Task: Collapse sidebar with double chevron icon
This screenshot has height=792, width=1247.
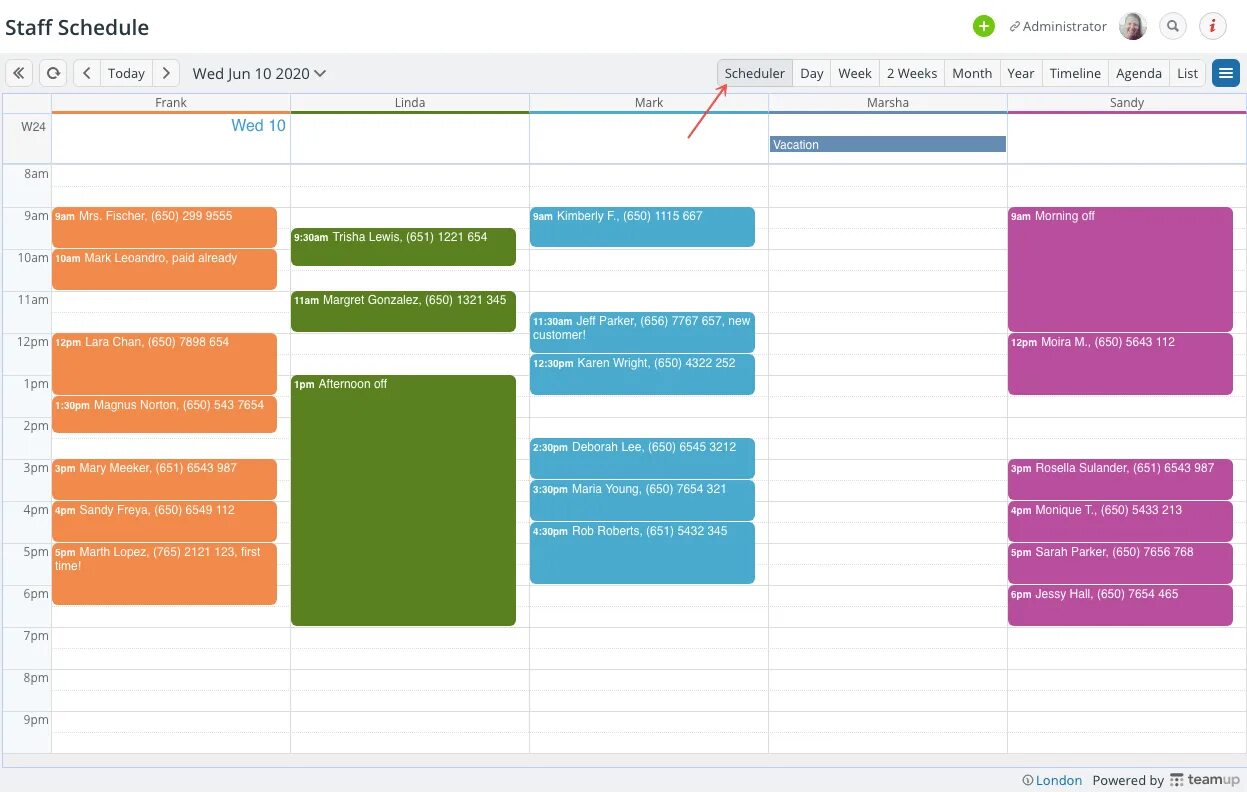Action: [20, 73]
